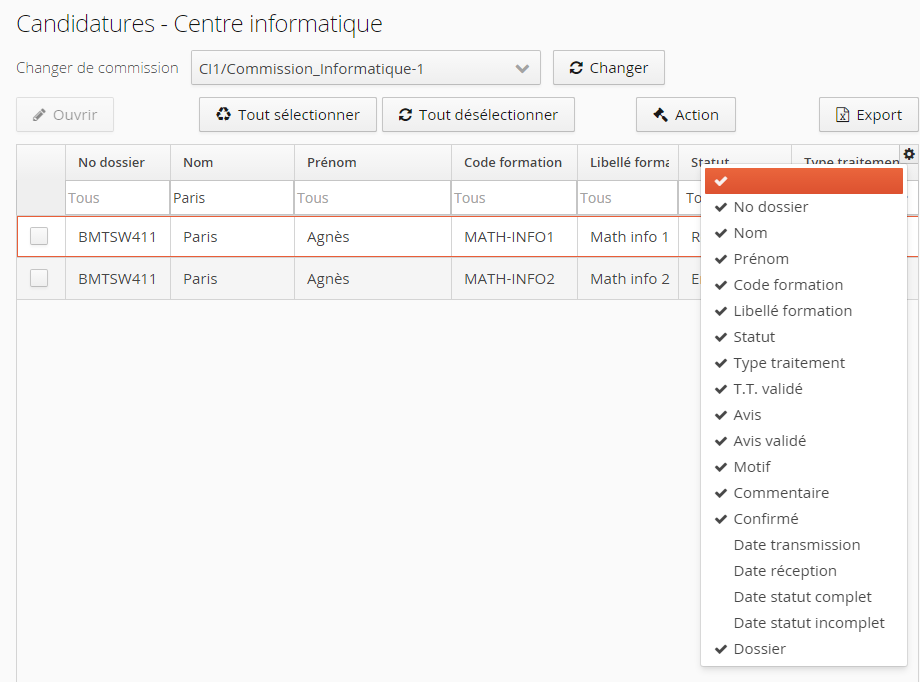Click the column settings gear icon
The height and width of the screenshot is (682, 920).
[908, 154]
